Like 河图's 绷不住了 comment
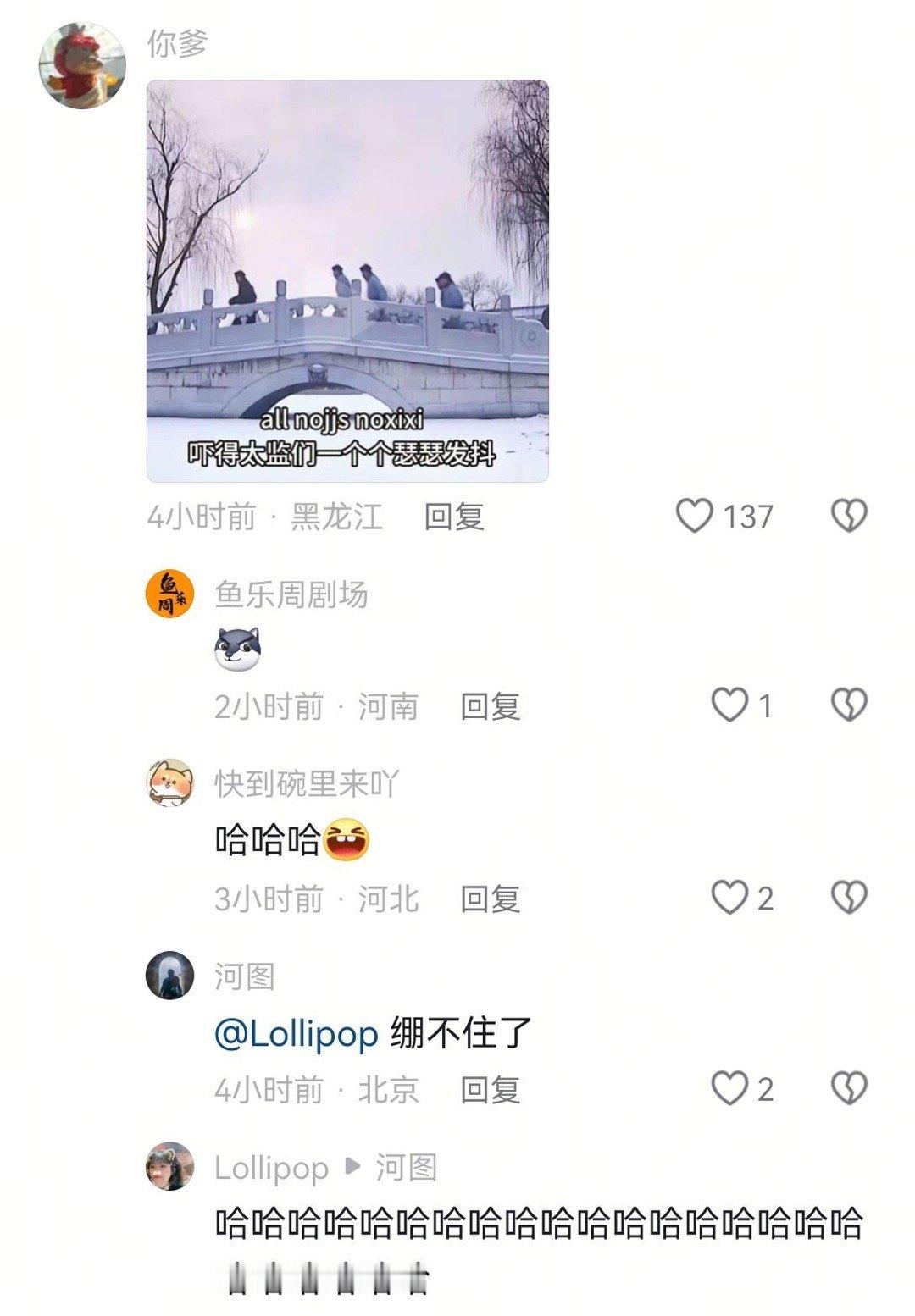The image size is (915, 1316). pyautogui.click(x=729, y=1089)
